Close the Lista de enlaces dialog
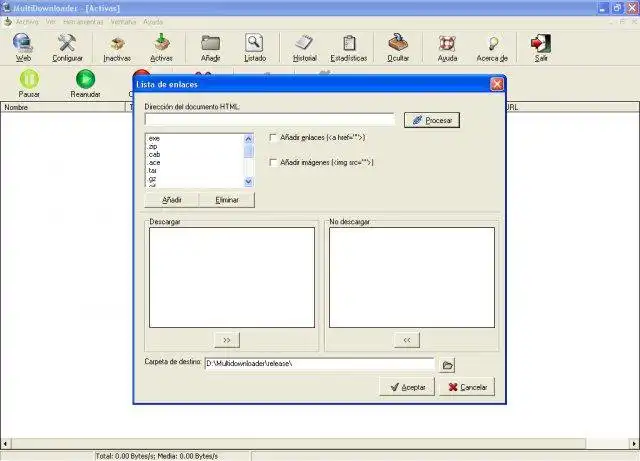Image resolution: width=640 pixels, height=461 pixels. (x=497, y=84)
